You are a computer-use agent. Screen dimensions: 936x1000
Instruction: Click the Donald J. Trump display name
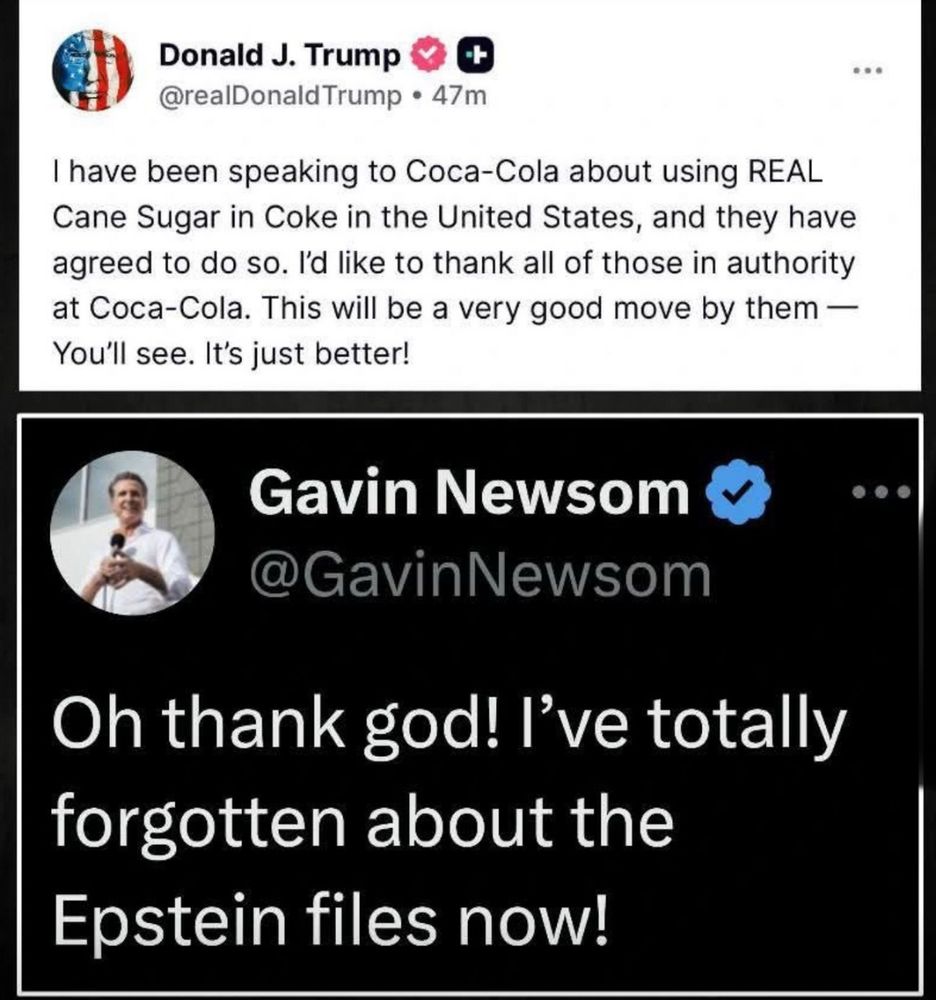tap(279, 55)
